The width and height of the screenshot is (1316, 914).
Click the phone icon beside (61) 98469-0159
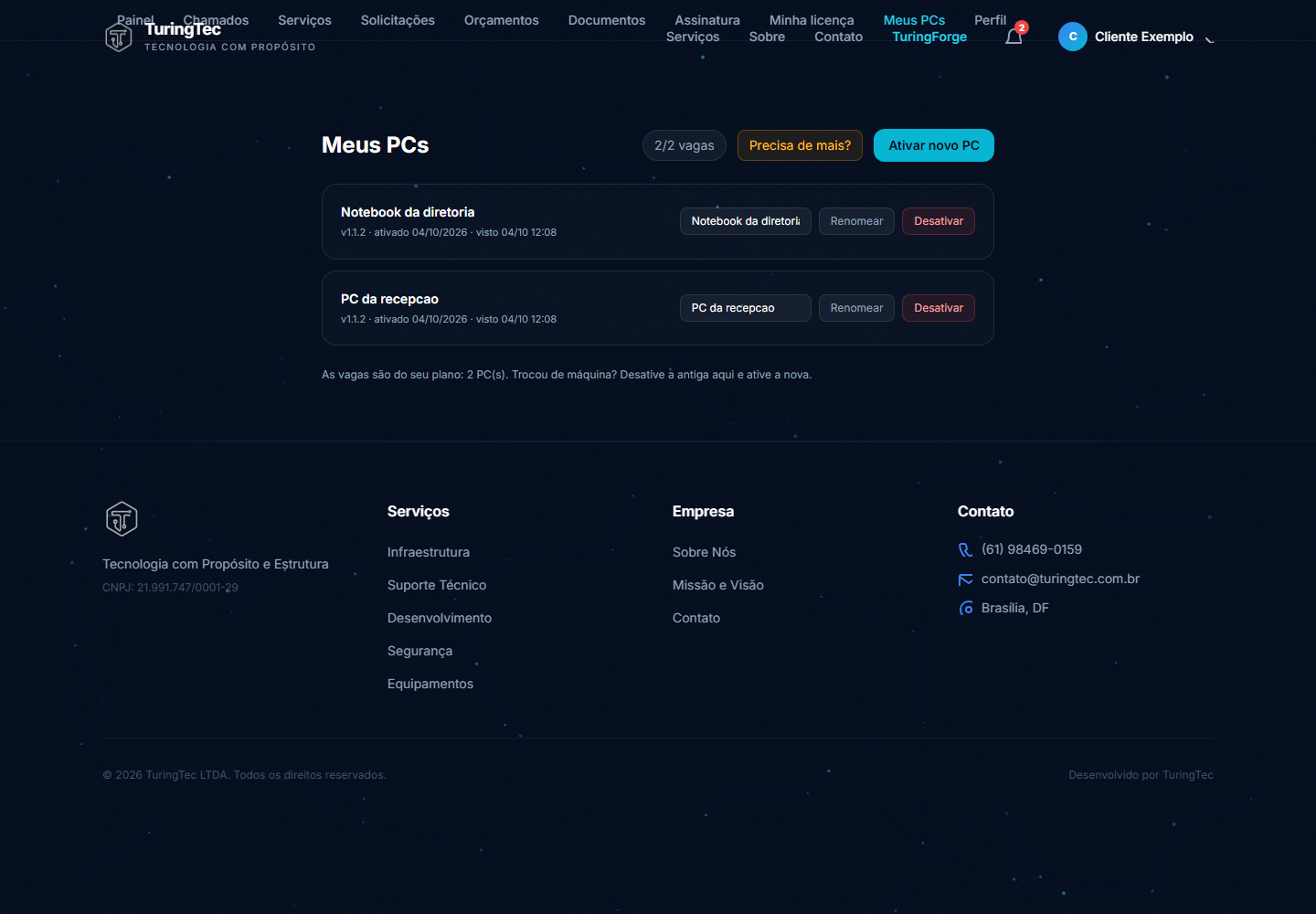[965, 550]
